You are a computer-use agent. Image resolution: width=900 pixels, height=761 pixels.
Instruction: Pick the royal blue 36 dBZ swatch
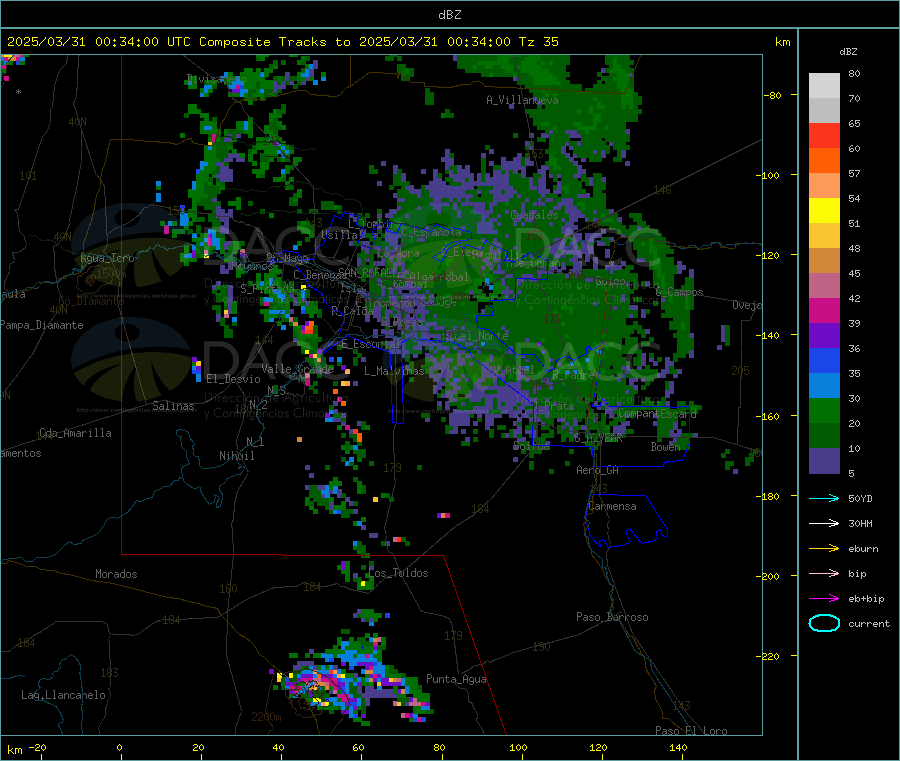coord(824,360)
